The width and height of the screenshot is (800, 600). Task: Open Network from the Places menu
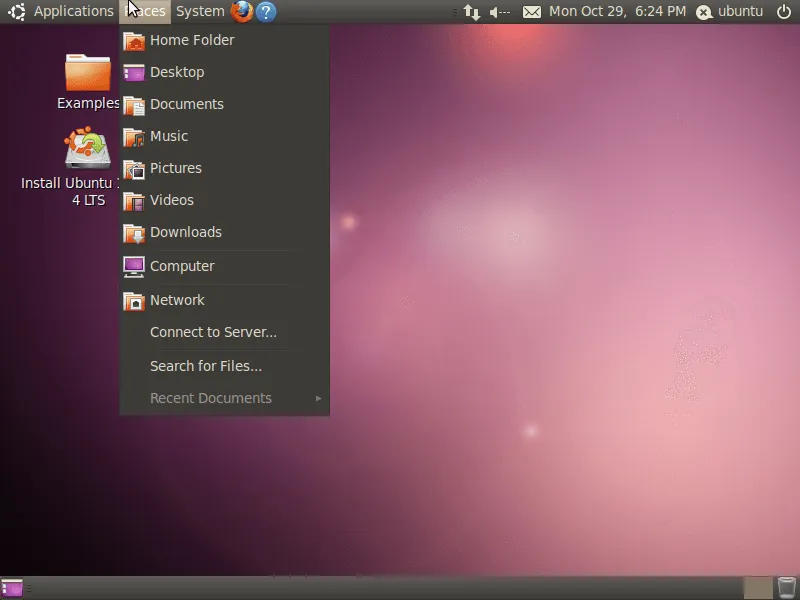pos(224,301)
